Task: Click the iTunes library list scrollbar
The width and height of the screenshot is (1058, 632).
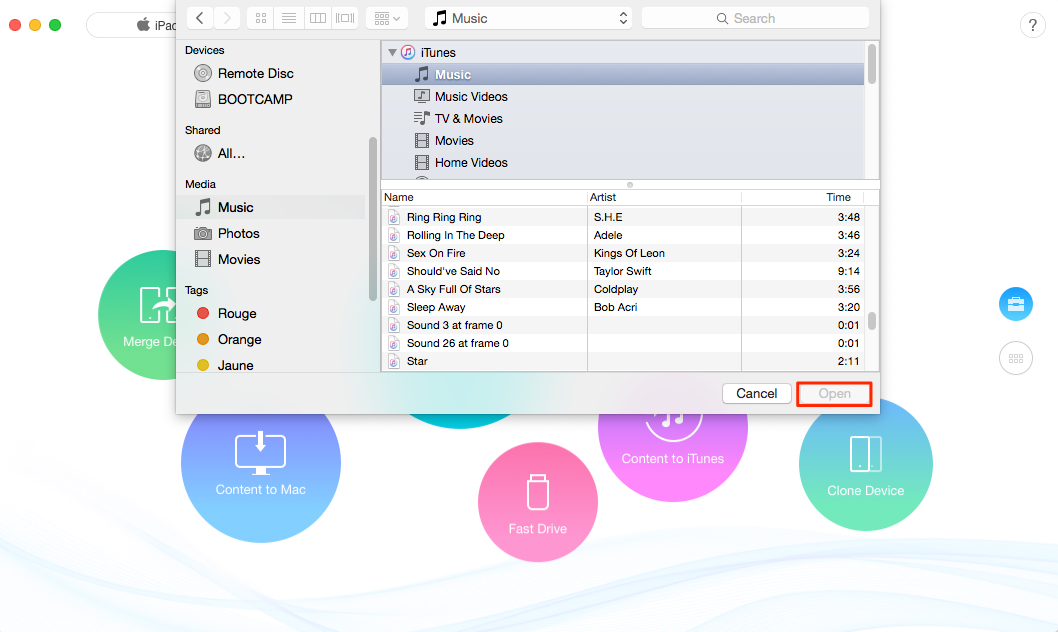Action: [872, 65]
